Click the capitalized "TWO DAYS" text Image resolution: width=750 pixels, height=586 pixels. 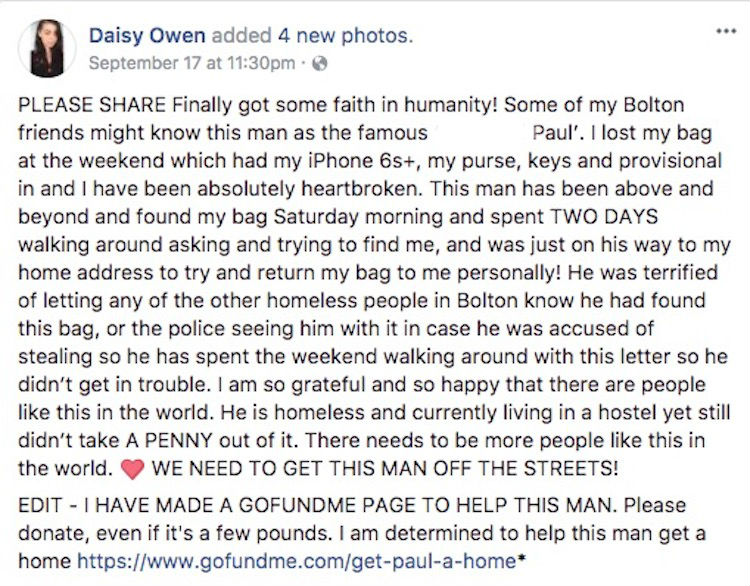604,217
